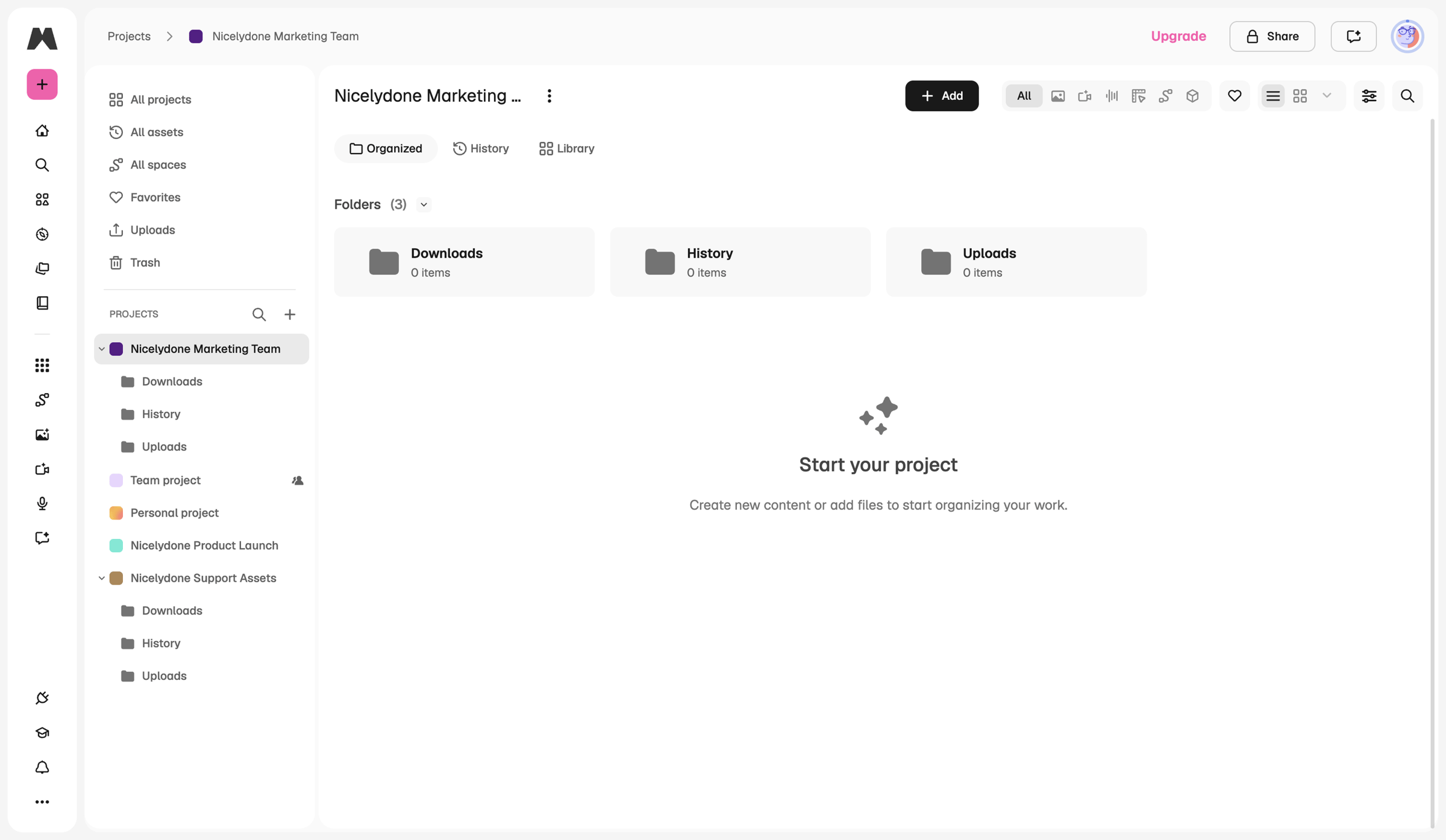Open sidebar Uploads with upload arrow icon

142,230
